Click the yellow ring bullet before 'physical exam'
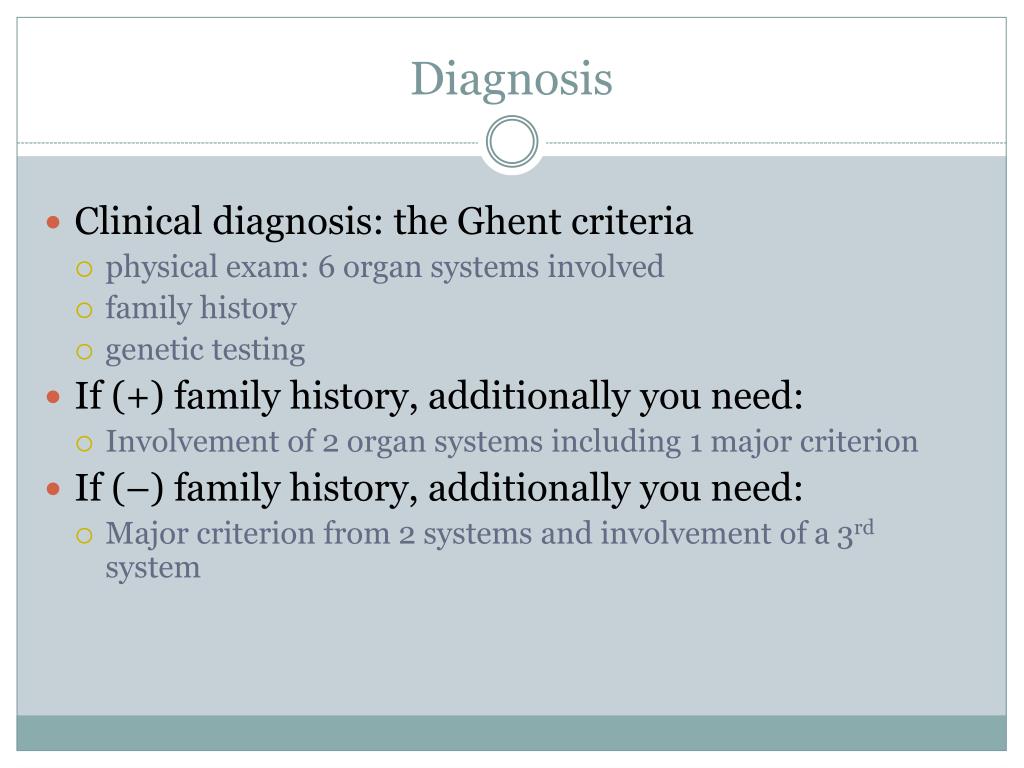This screenshot has width=1024, height=768. click(x=84, y=269)
